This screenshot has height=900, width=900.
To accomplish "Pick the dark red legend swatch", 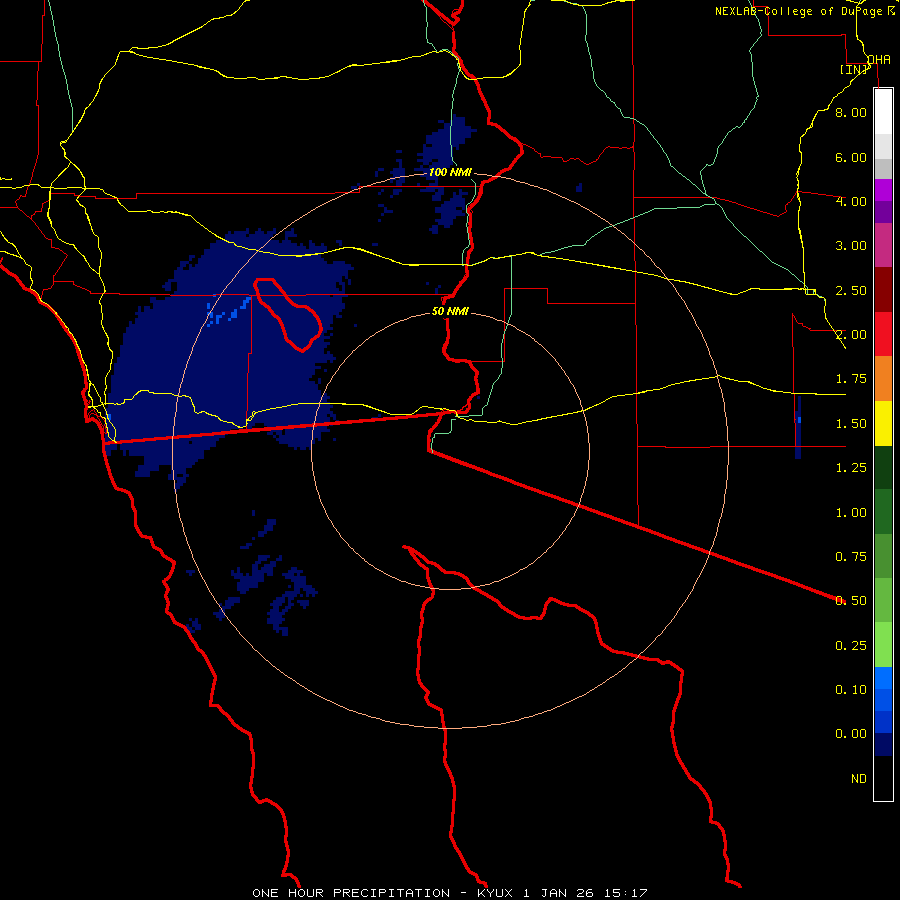I will 883,290.
